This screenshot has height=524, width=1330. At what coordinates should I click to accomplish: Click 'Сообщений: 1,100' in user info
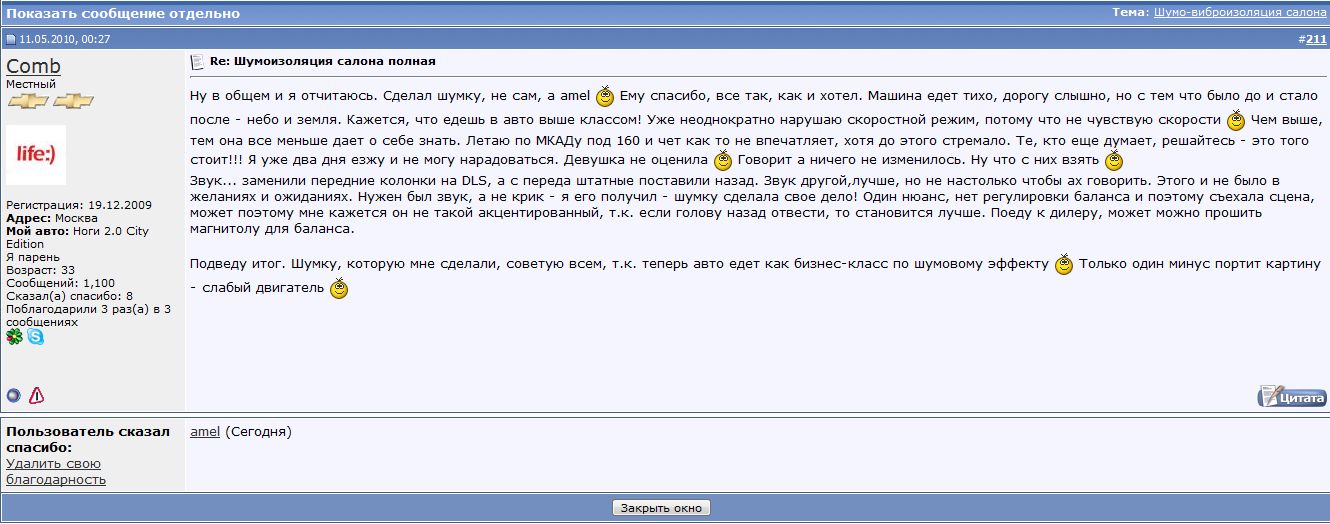(60, 283)
